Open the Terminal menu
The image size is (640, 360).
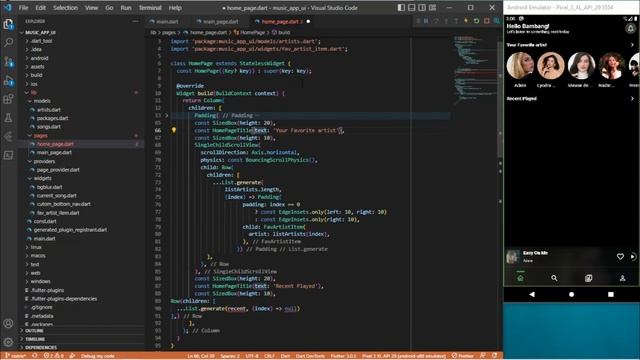[x=150, y=8]
